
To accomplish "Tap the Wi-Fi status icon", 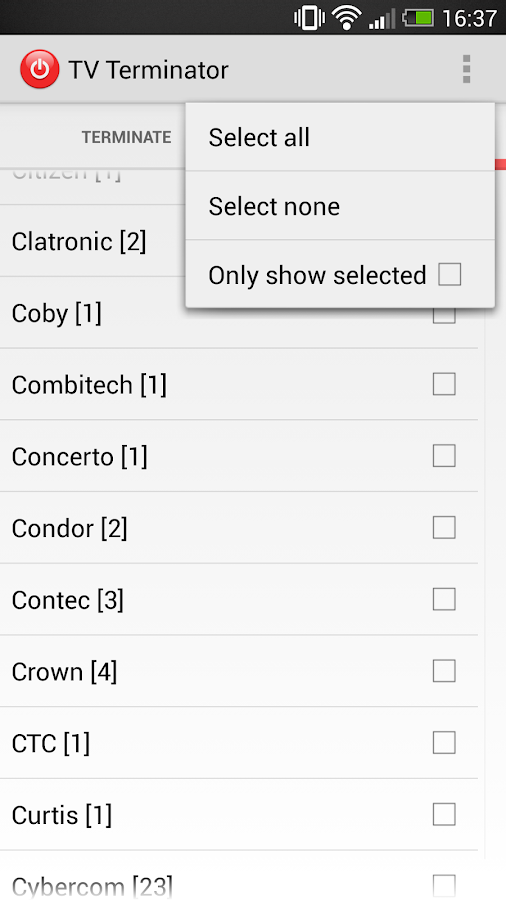I will [x=346, y=18].
